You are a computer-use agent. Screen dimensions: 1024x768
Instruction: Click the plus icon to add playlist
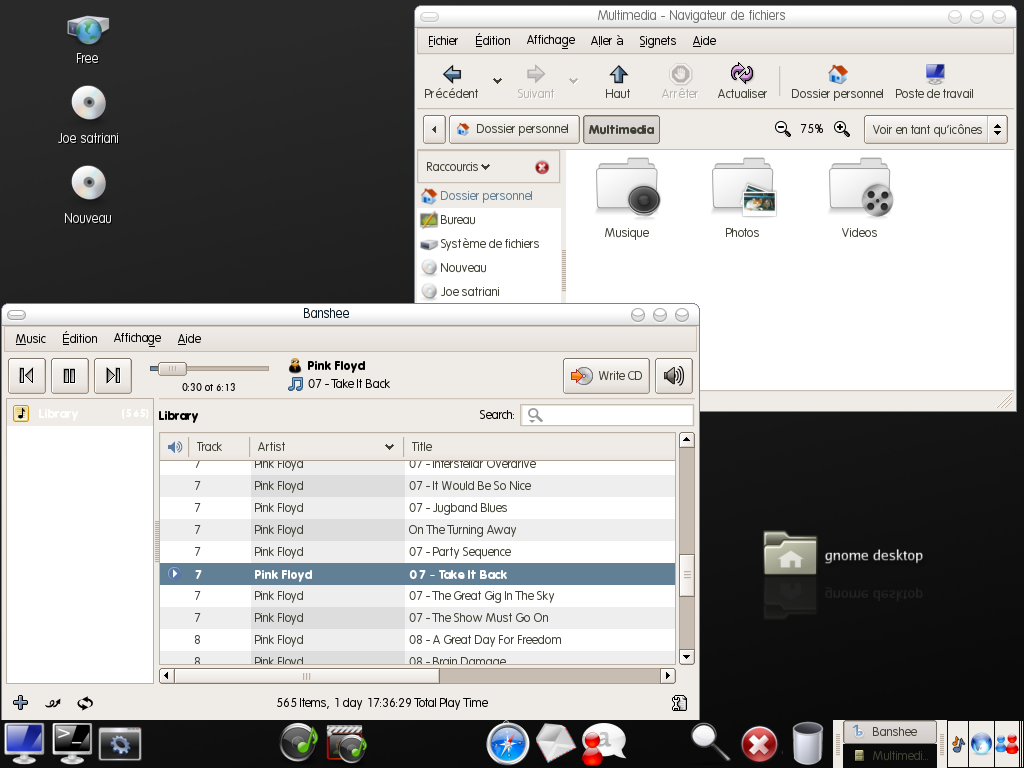(20, 703)
